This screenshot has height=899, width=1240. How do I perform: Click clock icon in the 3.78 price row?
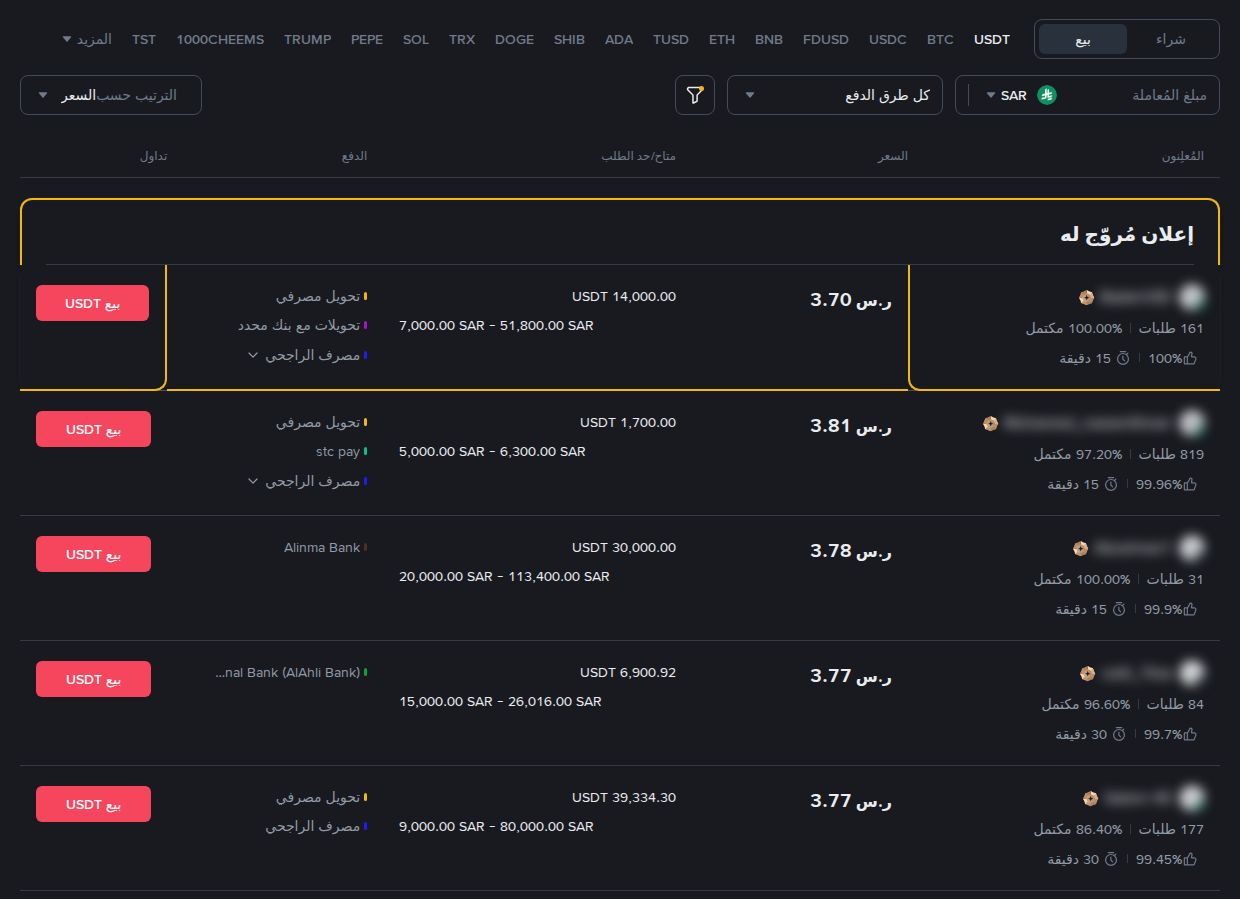[1119, 609]
